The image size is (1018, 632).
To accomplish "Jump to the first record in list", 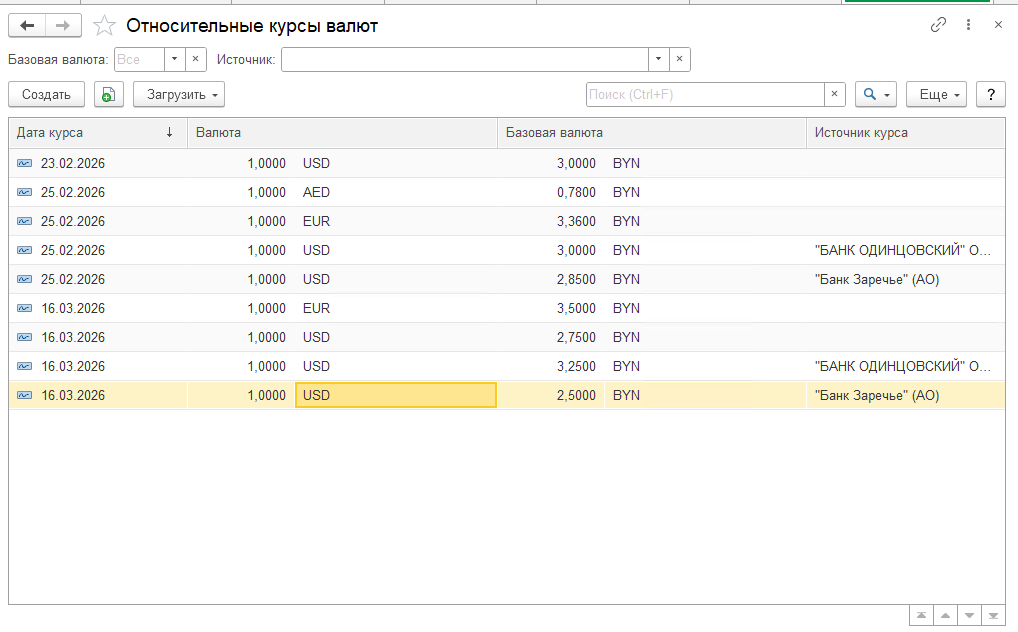I will tap(921, 615).
